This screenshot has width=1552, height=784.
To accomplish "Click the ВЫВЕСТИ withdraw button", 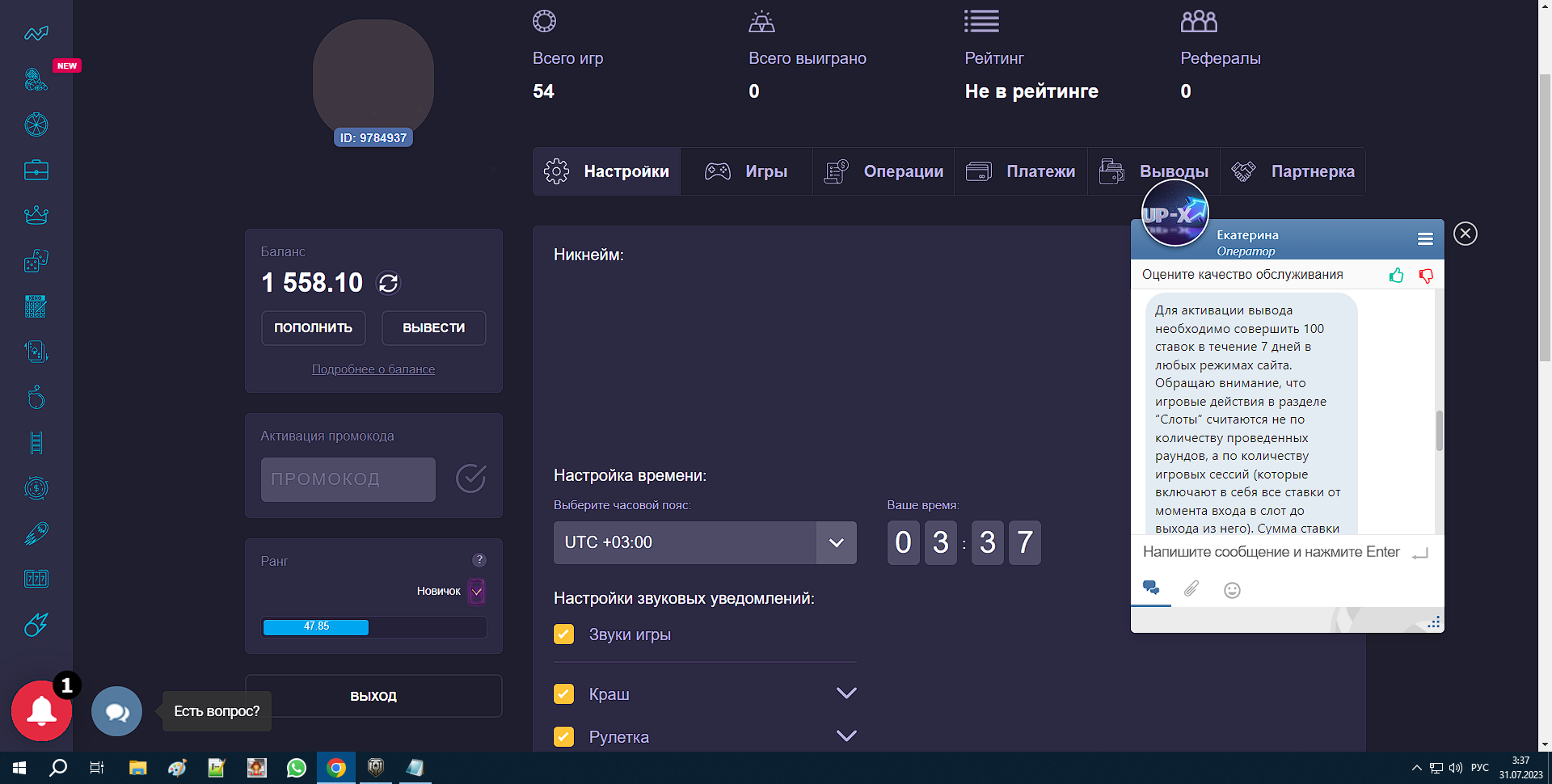I will 434,328.
